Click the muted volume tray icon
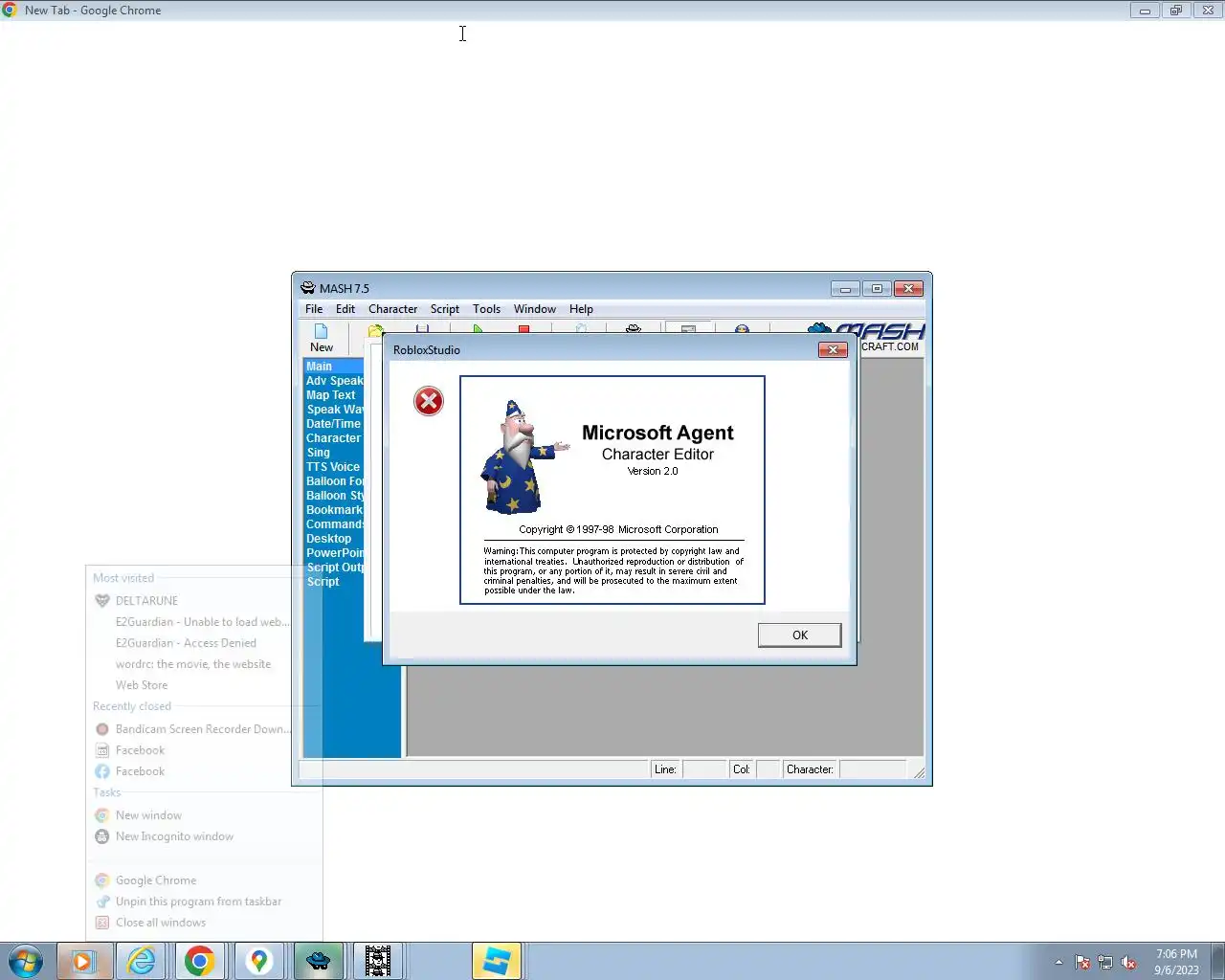 [x=1128, y=963]
